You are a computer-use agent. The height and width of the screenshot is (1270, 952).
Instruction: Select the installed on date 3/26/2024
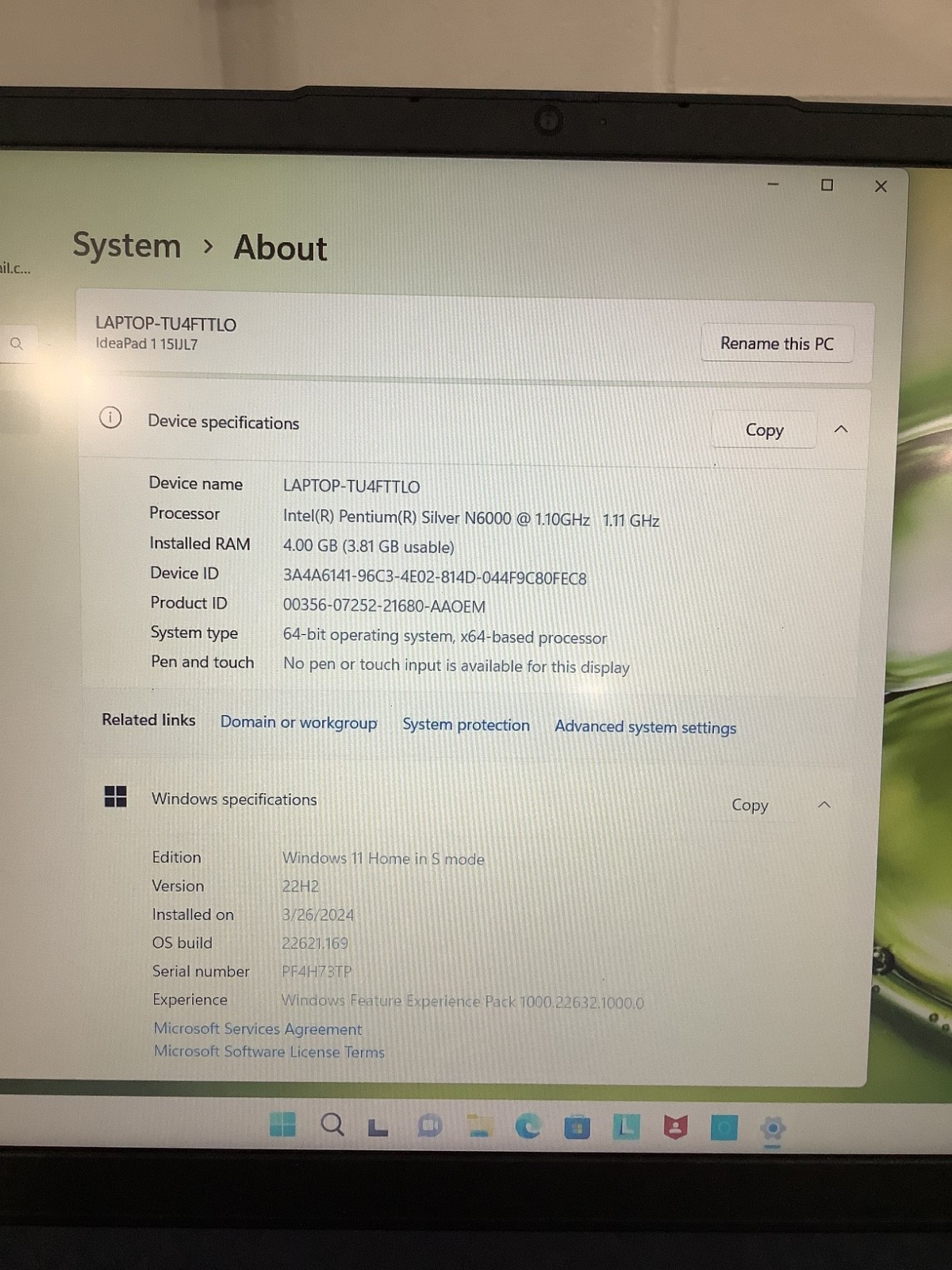[x=318, y=914]
